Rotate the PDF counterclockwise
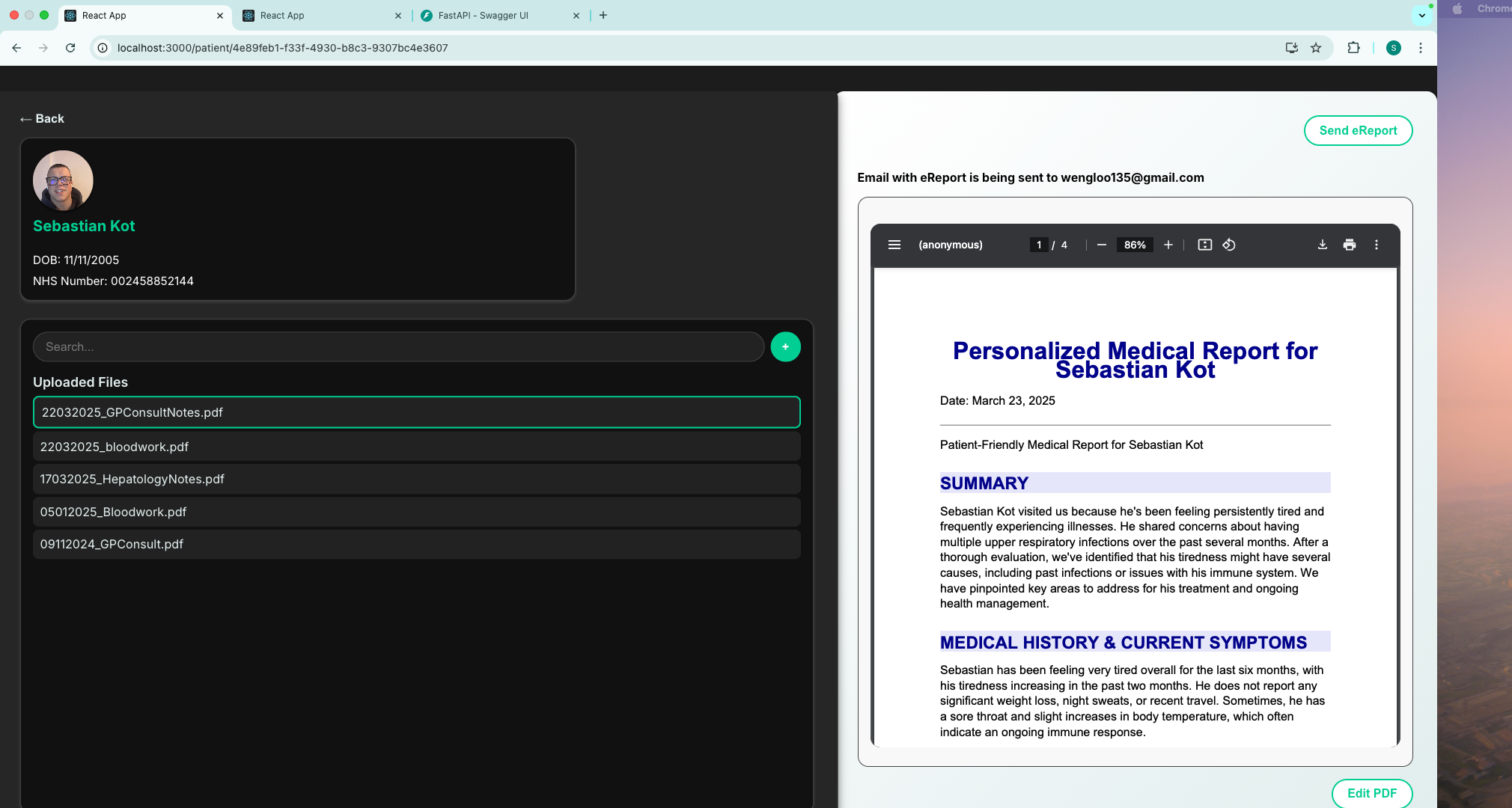This screenshot has height=808, width=1512. tap(1229, 245)
